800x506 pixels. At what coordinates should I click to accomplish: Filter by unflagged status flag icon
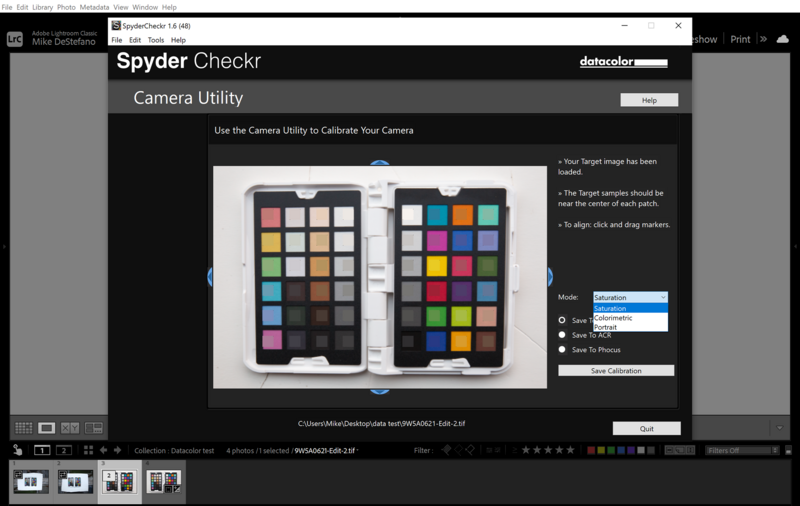(x=459, y=449)
